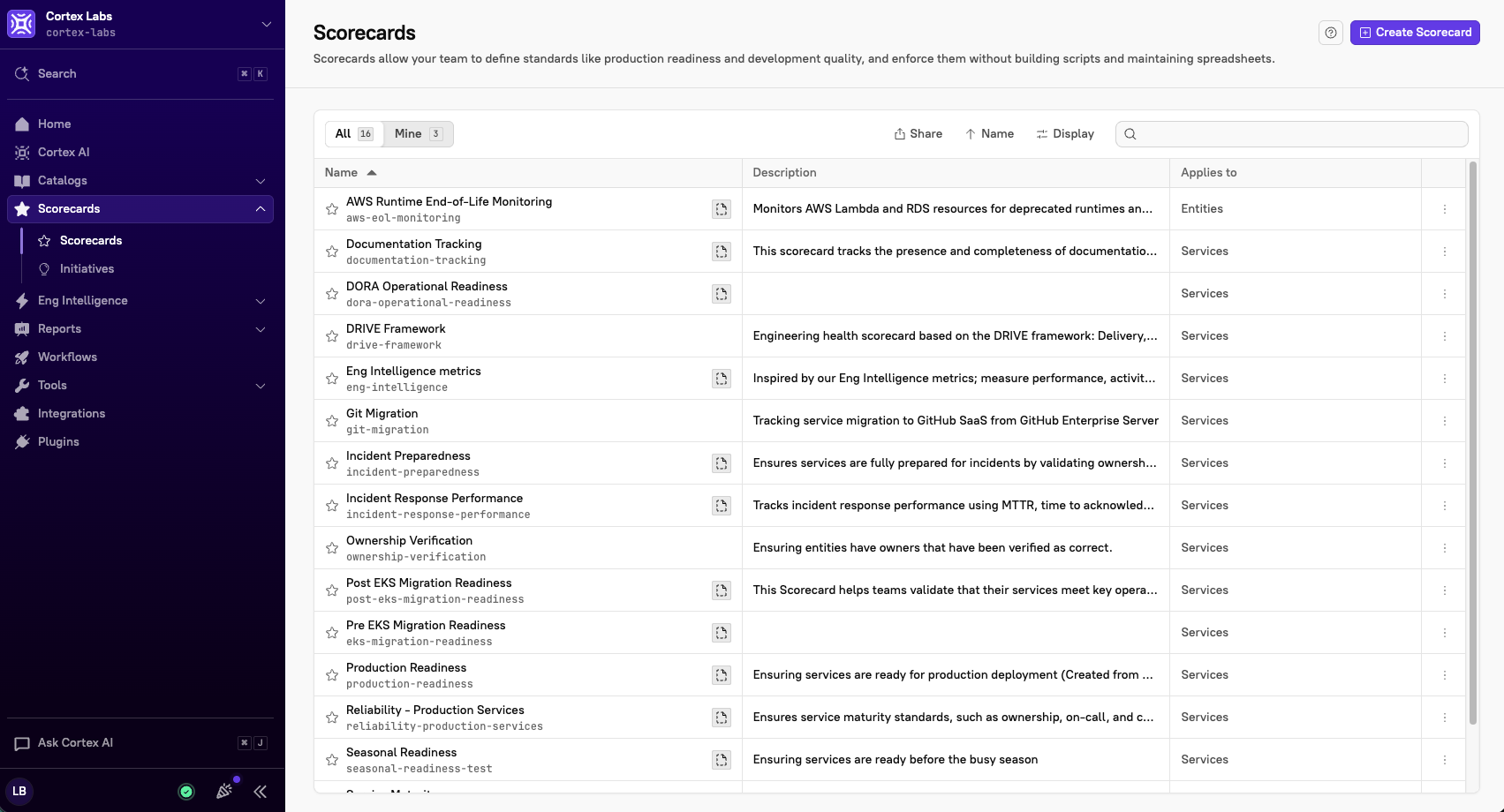Viewport: 1504px width, 812px height.
Task: Collapse the sidebar with double-chevron icon
Action: (261, 792)
